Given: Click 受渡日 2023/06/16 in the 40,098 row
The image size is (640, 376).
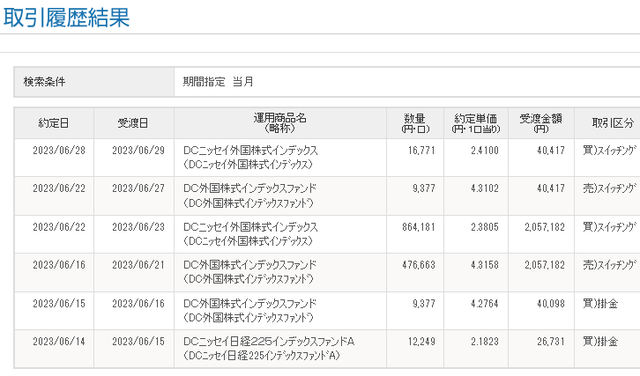Looking at the screenshot, I should point(138,303).
